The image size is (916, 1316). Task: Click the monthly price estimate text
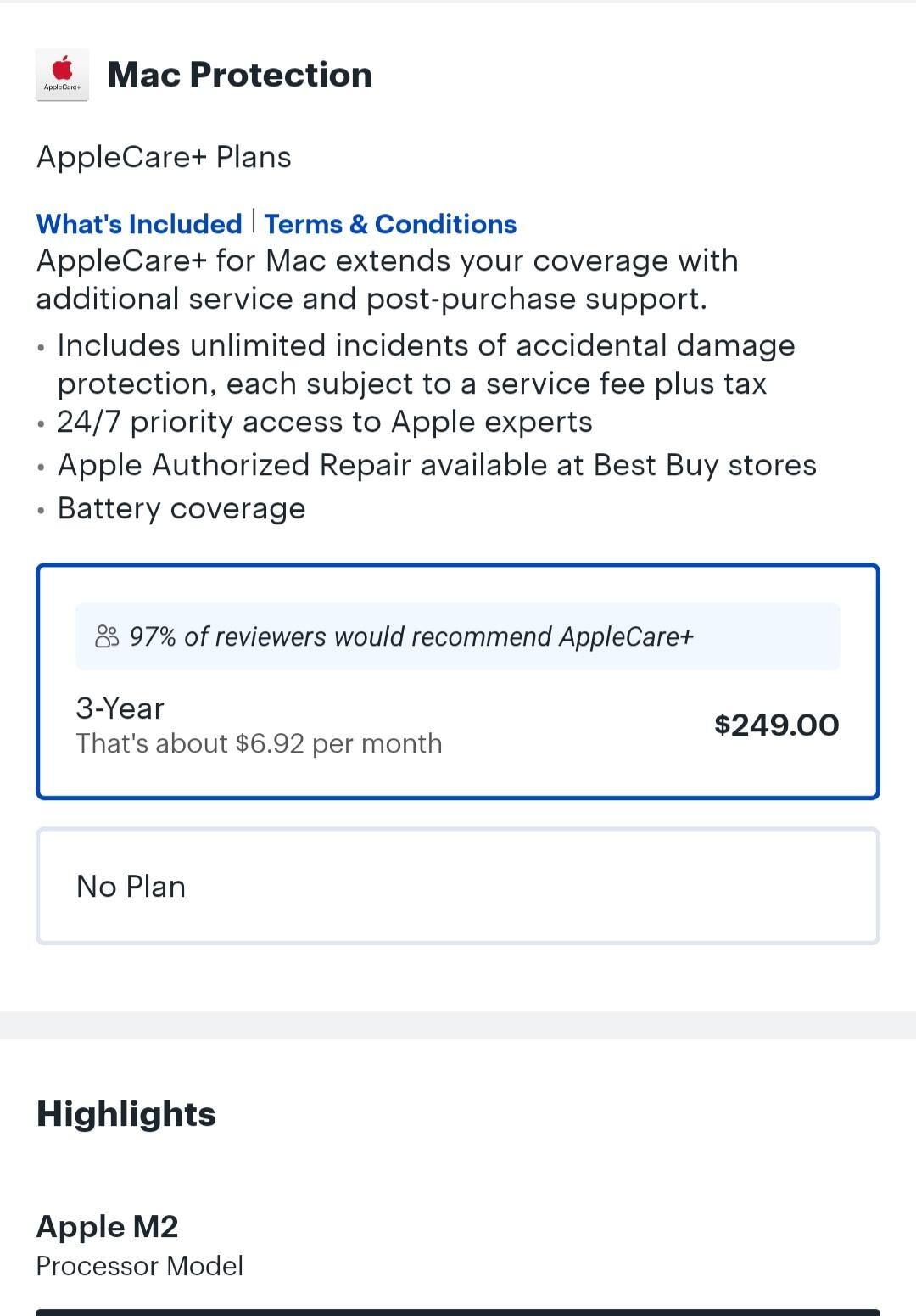click(258, 743)
